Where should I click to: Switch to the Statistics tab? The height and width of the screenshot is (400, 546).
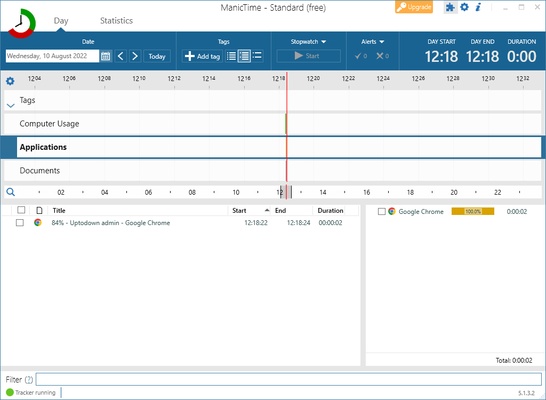(x=116, y=21)
